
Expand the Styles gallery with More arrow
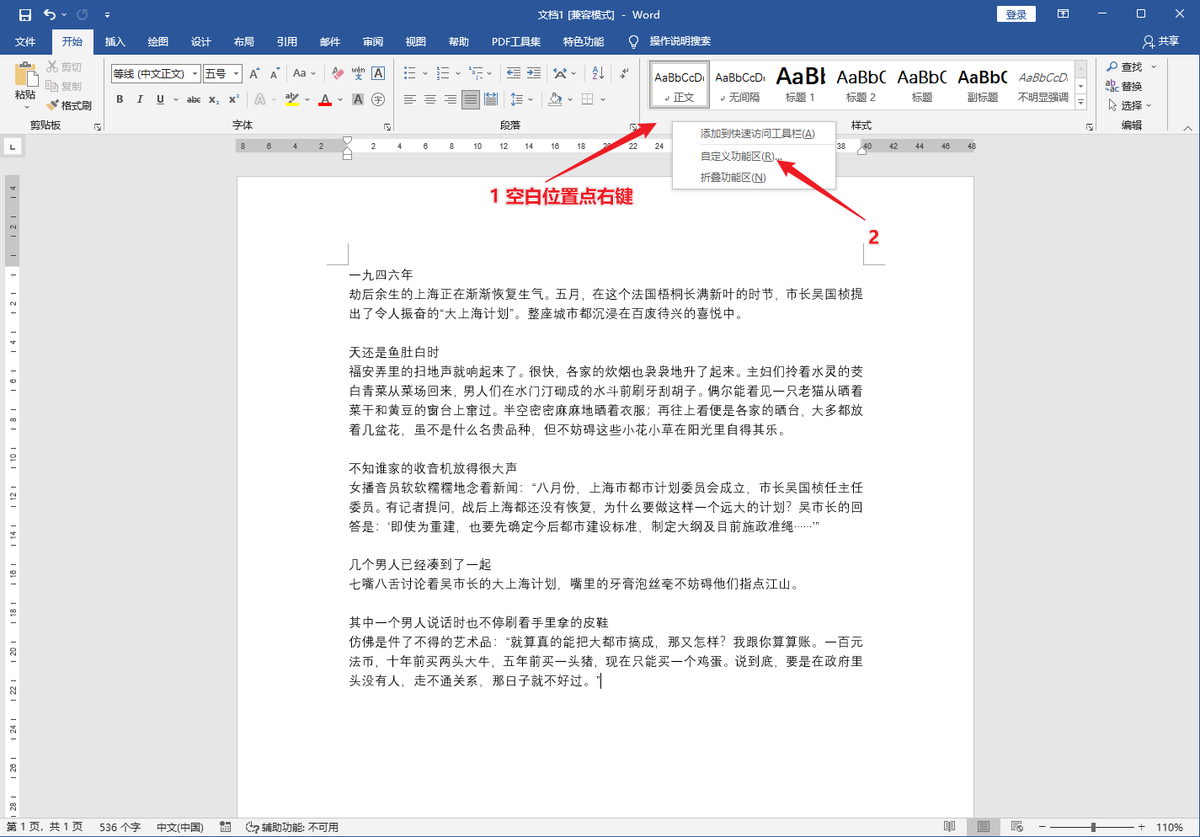[x=1081, y=102]
